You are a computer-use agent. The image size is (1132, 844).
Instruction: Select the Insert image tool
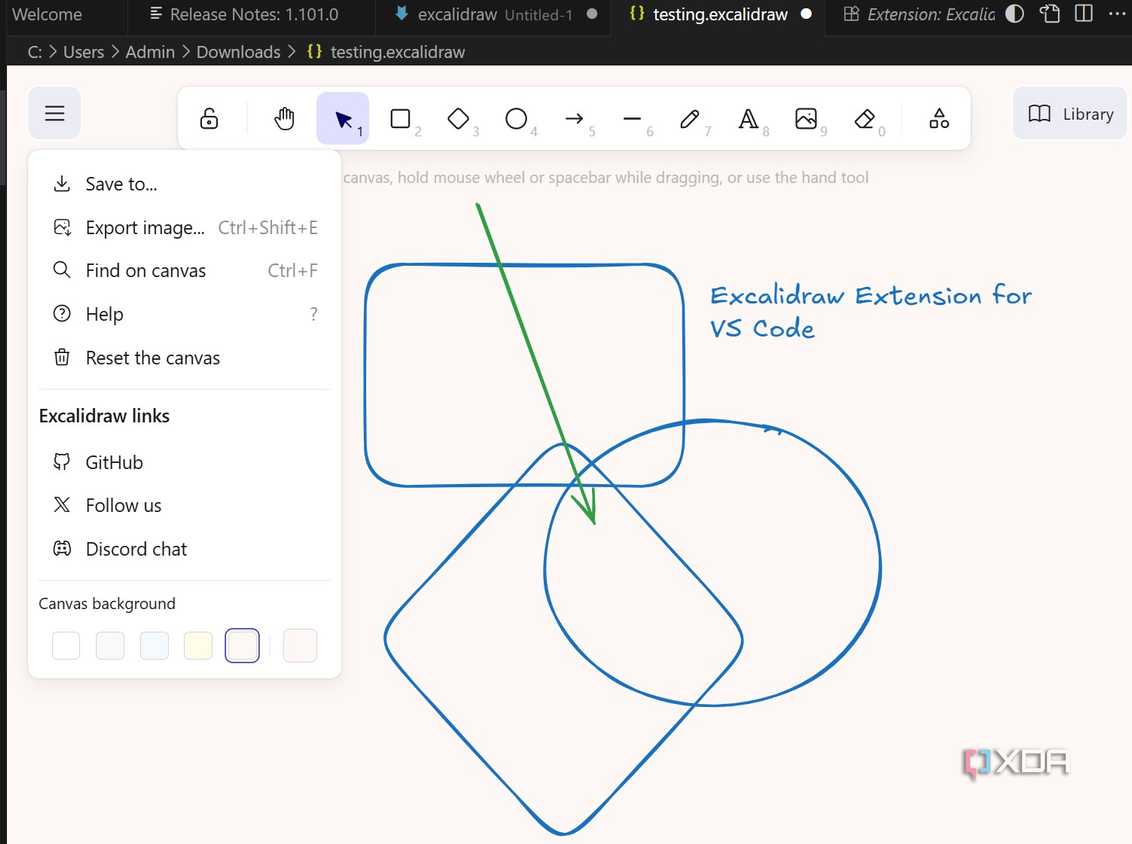click(x=806, y=118)
